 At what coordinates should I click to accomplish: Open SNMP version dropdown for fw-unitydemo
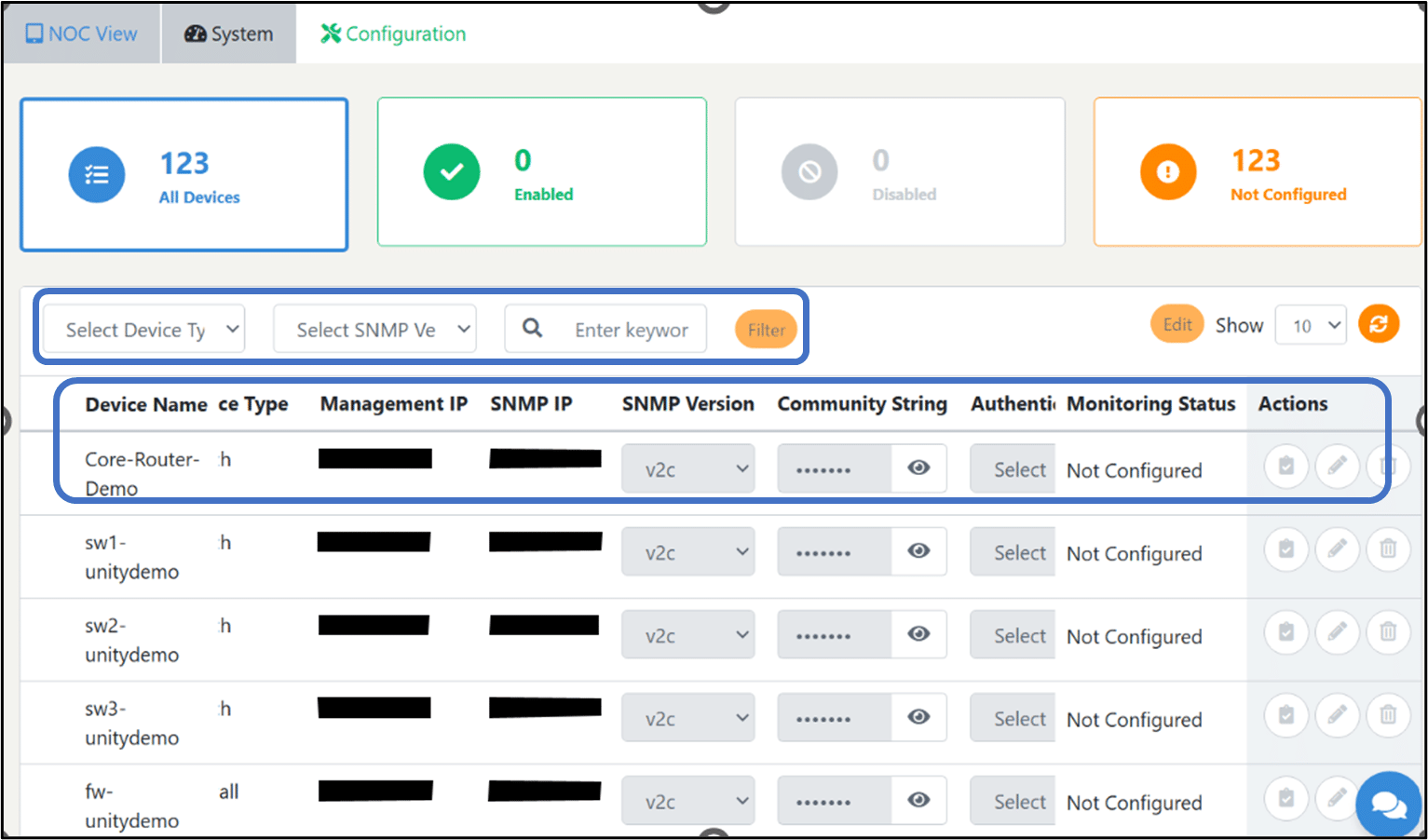(x=688, y=801)
